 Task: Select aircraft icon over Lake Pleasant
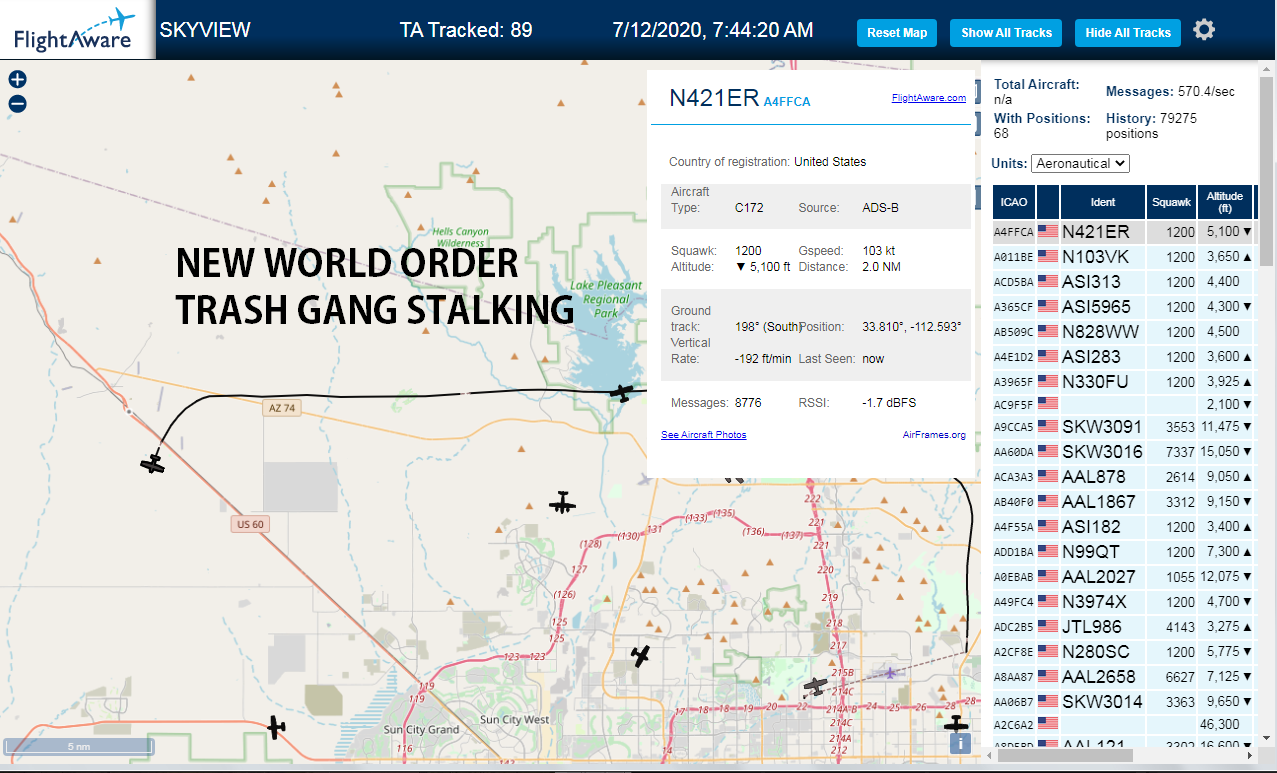tap(623, 393)
